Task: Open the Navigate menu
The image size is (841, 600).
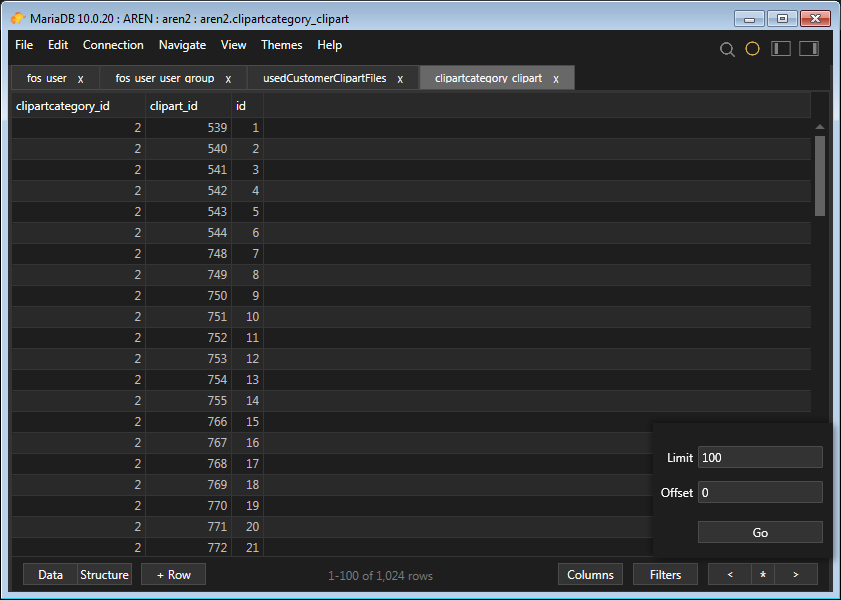Action: tap(182, 45)
